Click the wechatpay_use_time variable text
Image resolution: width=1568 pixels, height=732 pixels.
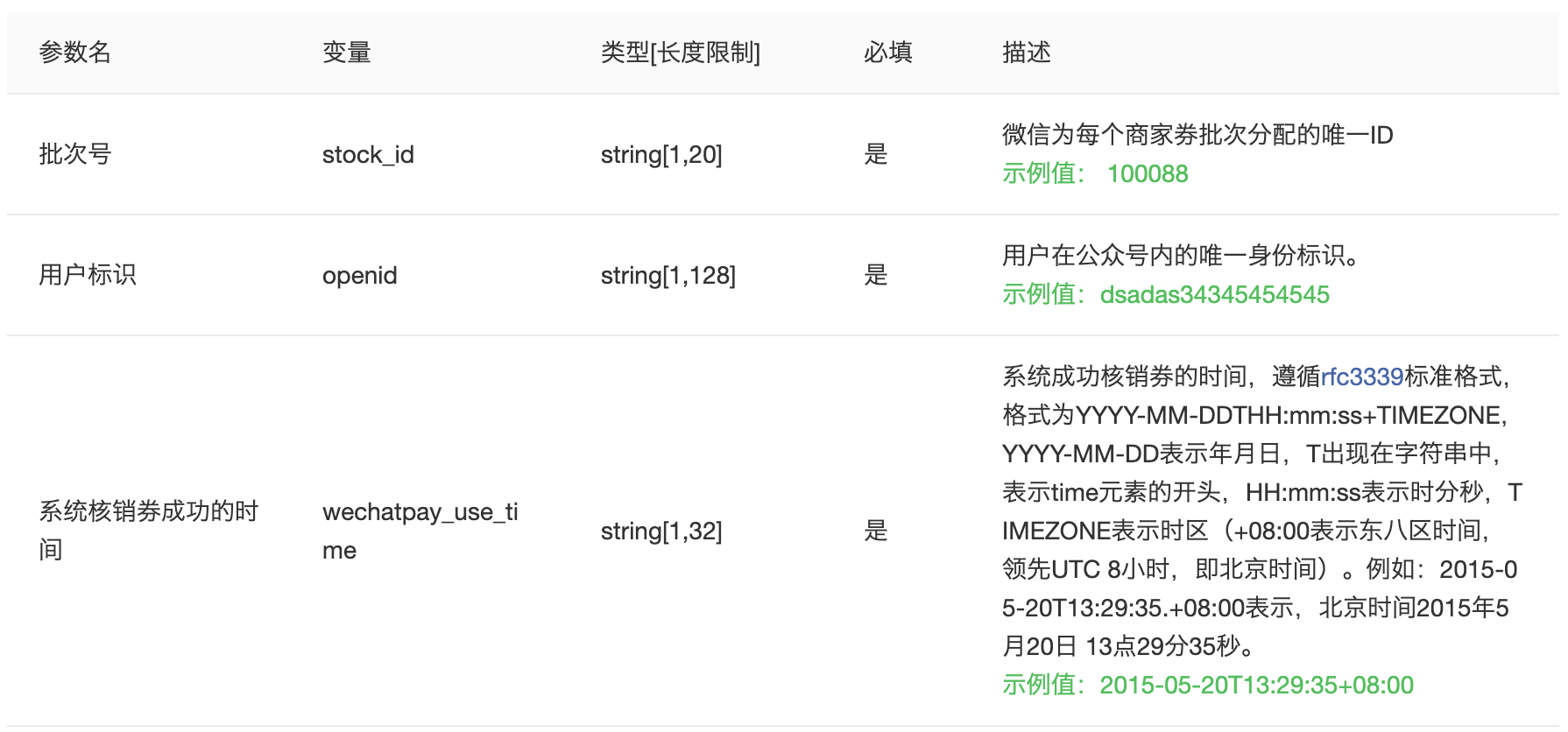pos(420,531)
